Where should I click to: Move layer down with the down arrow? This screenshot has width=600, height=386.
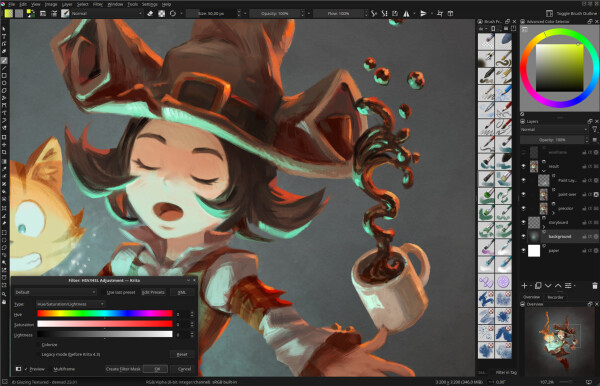(548, 286)
